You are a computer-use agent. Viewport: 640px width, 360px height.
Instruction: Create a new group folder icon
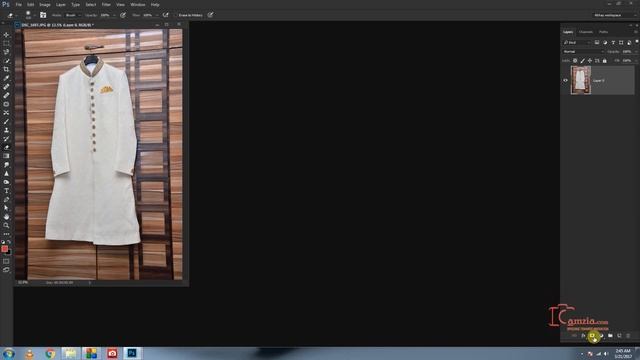click(x=610, y=336)
